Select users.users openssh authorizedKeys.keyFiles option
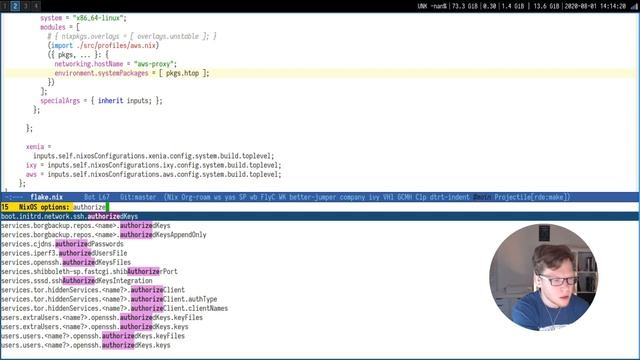The height and width of the screenshot is (360, 640). [x=93, y=336]
